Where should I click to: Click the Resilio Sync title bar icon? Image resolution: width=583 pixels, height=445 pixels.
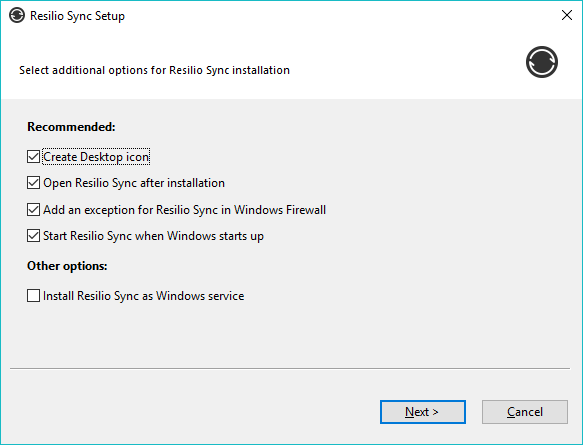(17, 16)
